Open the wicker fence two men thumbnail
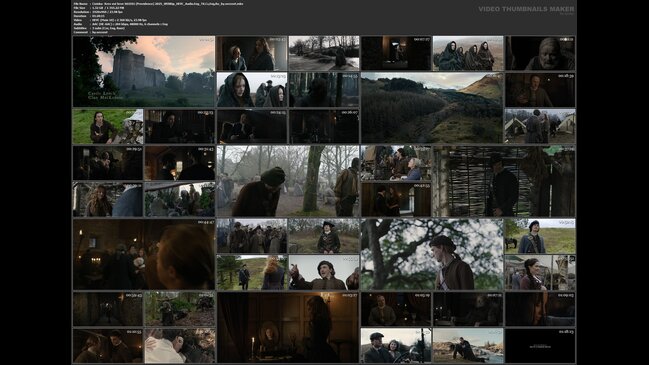Screen dimensions: 649x365 click(x=504, y=181)
